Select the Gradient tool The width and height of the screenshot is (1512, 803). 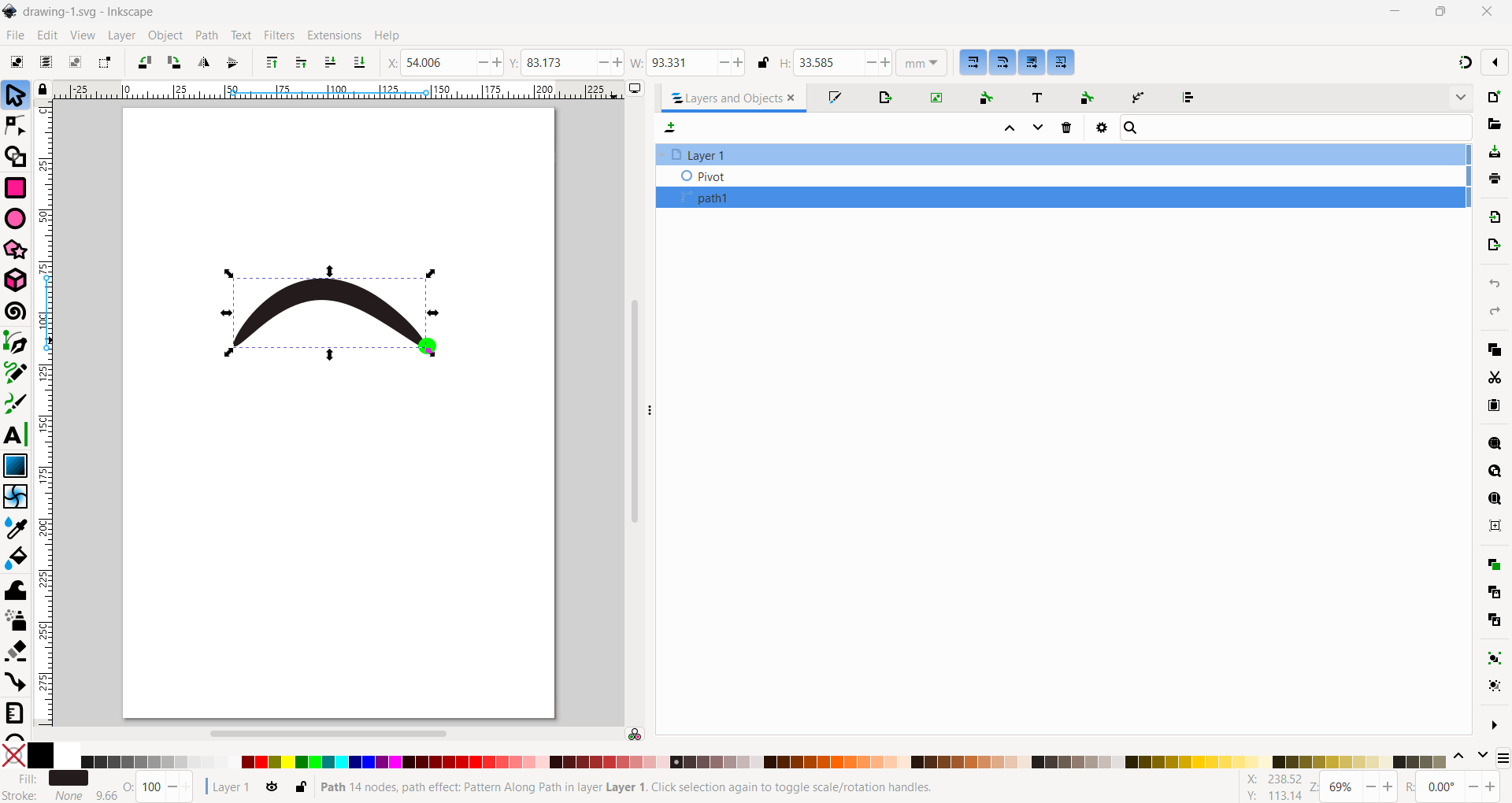tap(15, 466)
